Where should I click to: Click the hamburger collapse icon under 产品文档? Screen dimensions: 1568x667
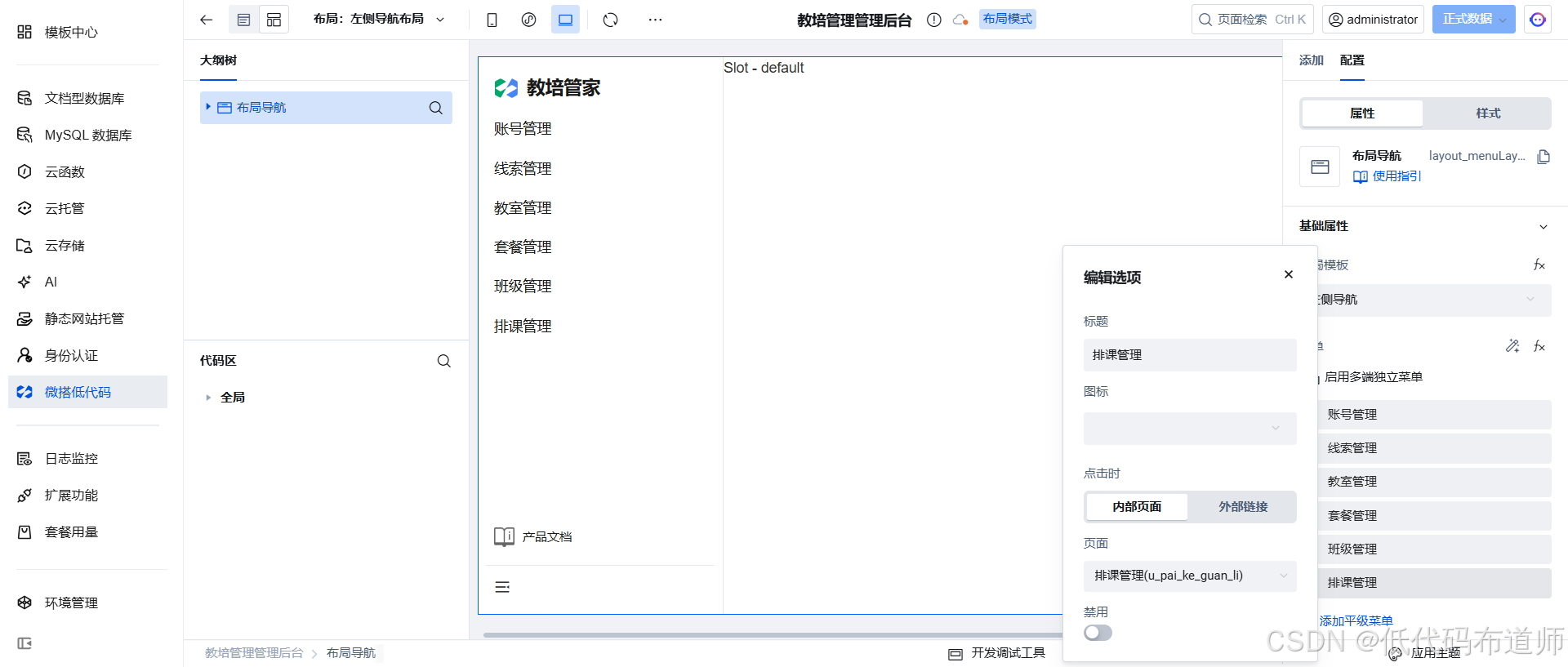point(502,587)
